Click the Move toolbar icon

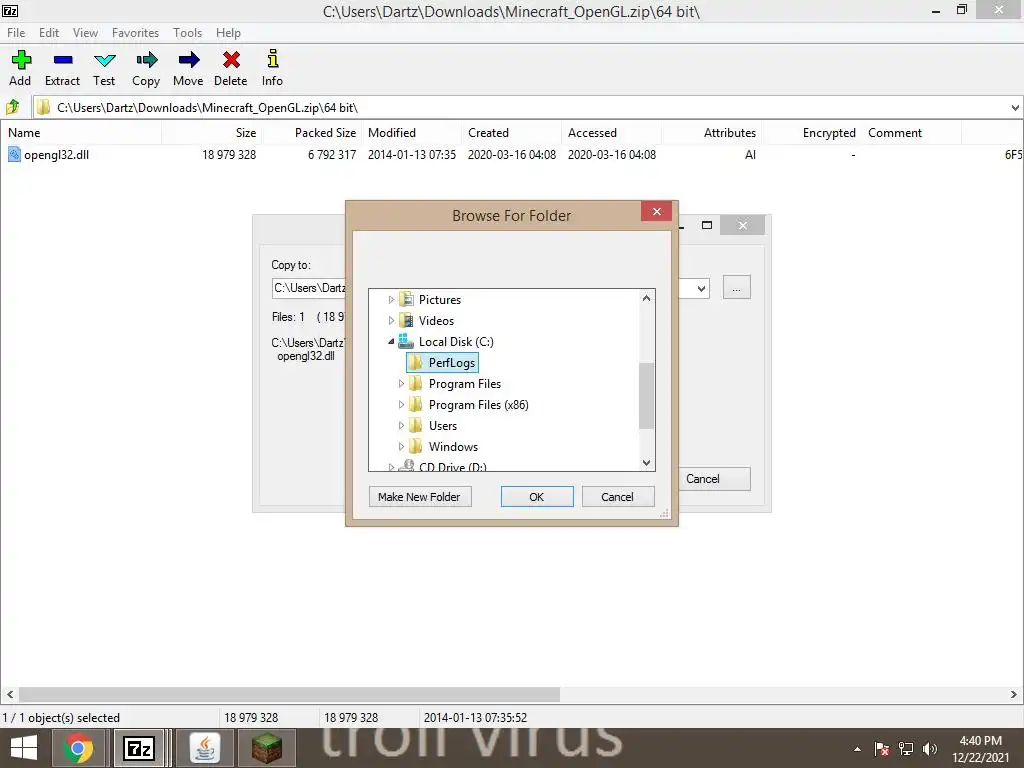click(189, 60)
